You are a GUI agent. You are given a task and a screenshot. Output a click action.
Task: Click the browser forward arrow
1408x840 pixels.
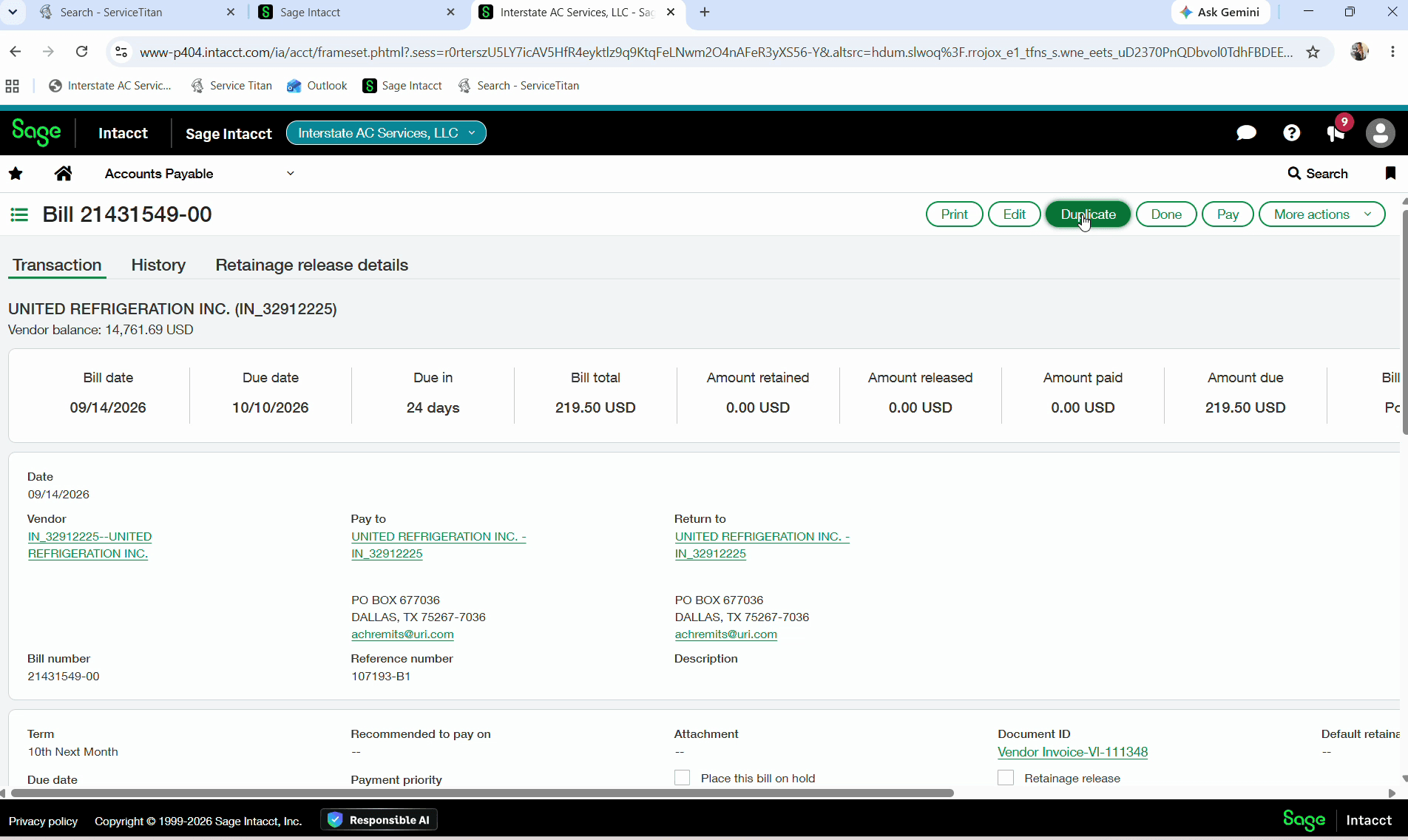[x=49, y=52]
